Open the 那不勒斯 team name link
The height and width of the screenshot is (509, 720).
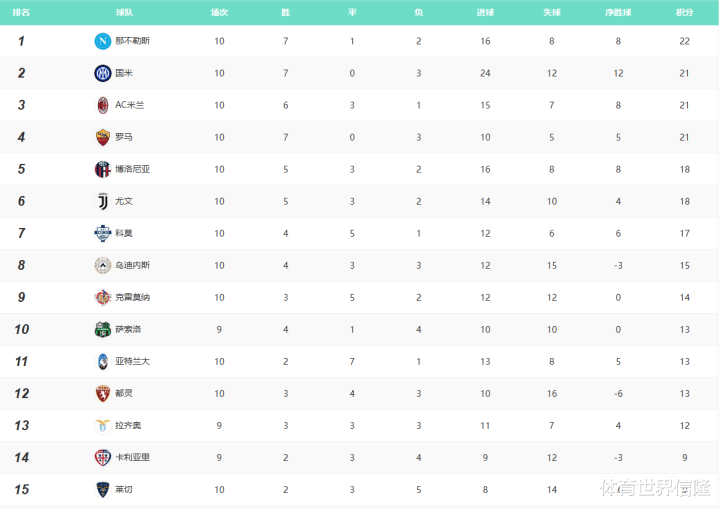coord(133,41)
